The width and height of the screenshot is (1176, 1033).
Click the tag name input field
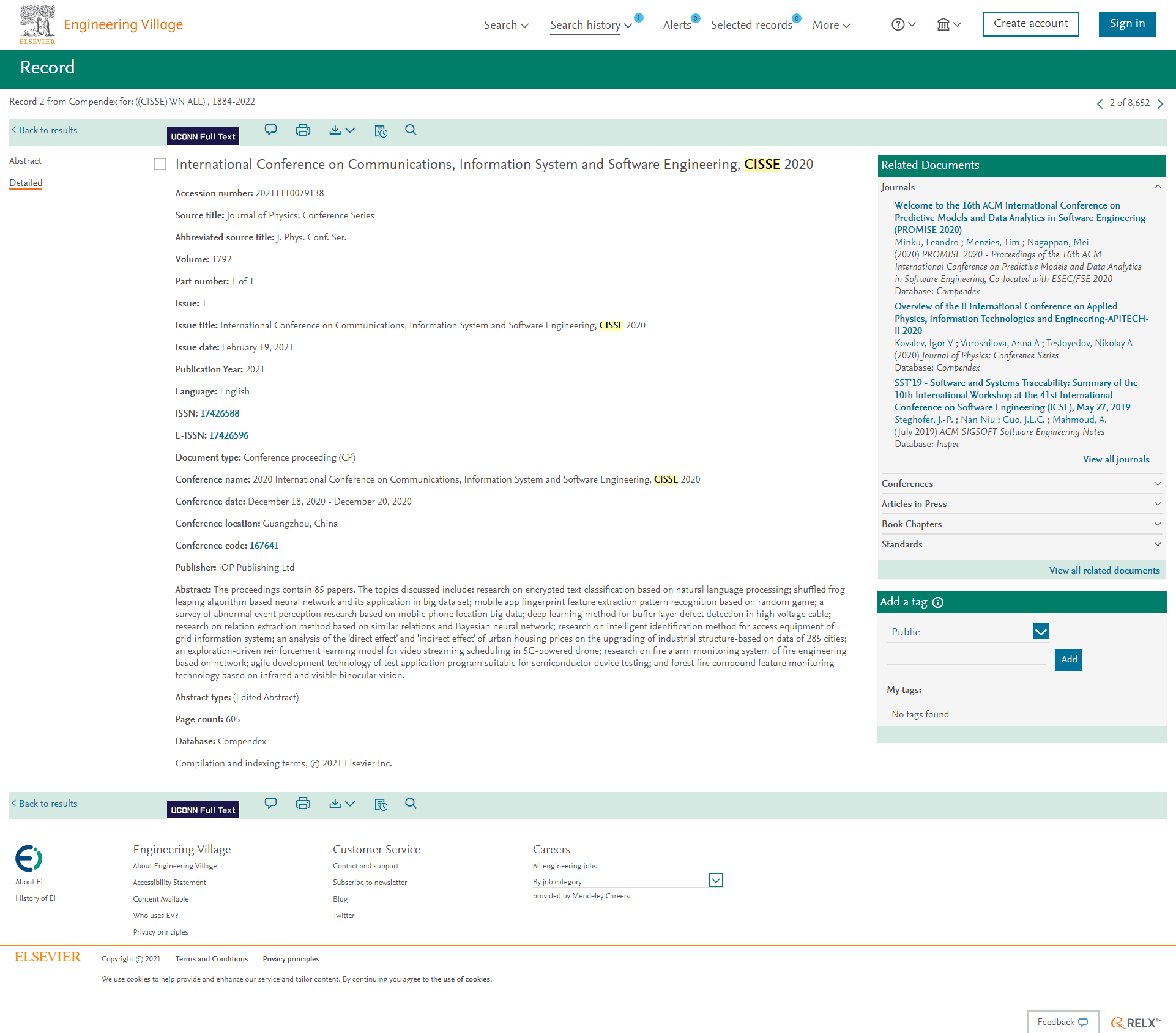pyautogui.click(x=966, y=657)
